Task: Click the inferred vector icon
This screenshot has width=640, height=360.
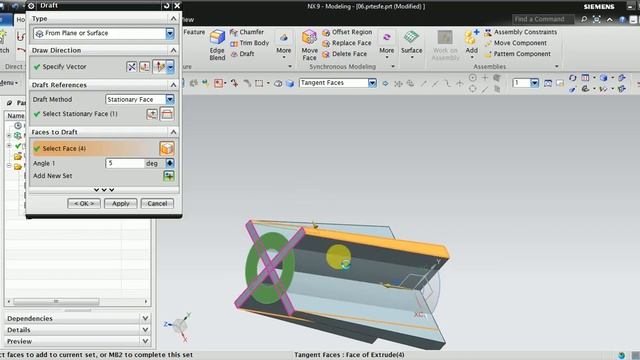Action: [x=159, y=67]
